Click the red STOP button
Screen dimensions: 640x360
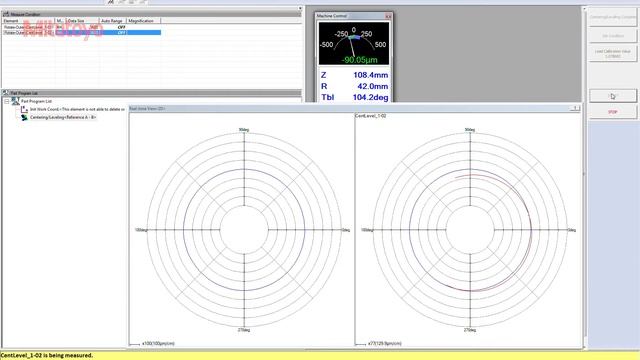click(613, 112)
